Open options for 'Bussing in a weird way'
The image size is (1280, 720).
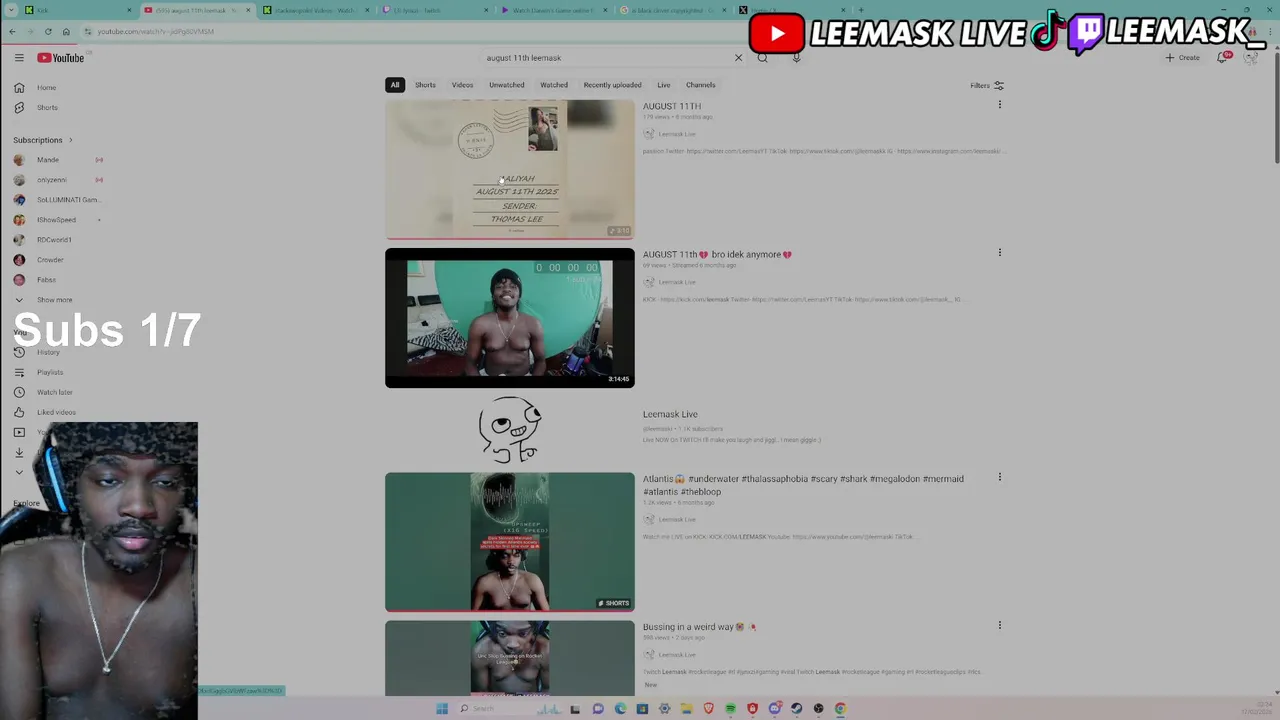point(999,625)
